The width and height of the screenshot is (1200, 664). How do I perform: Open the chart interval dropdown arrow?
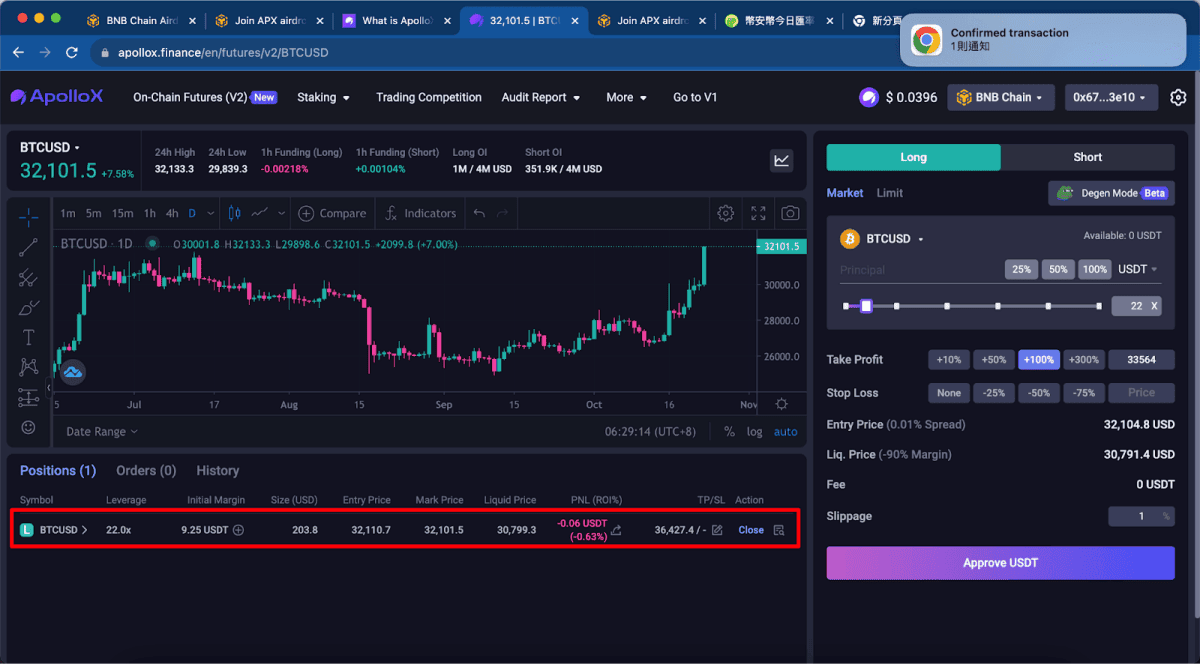(x=213, y=213)
